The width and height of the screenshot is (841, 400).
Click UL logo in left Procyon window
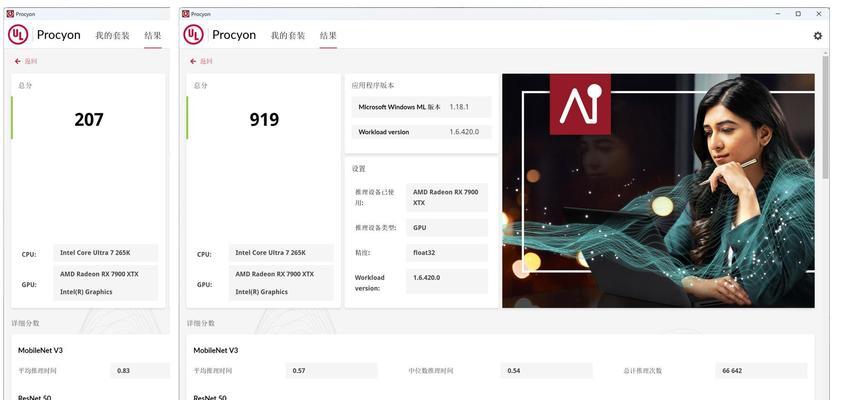tap(18, 35)
